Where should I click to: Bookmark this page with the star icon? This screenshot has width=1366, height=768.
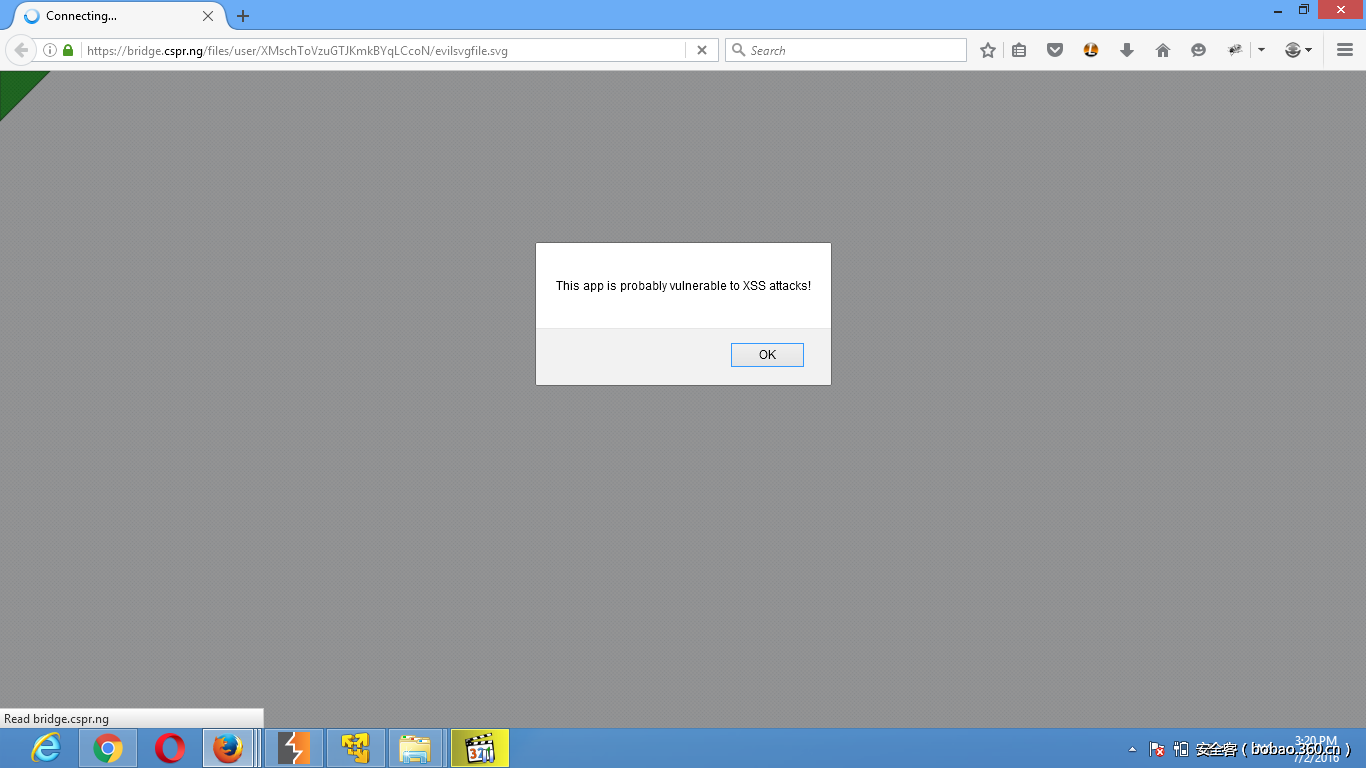987,49
